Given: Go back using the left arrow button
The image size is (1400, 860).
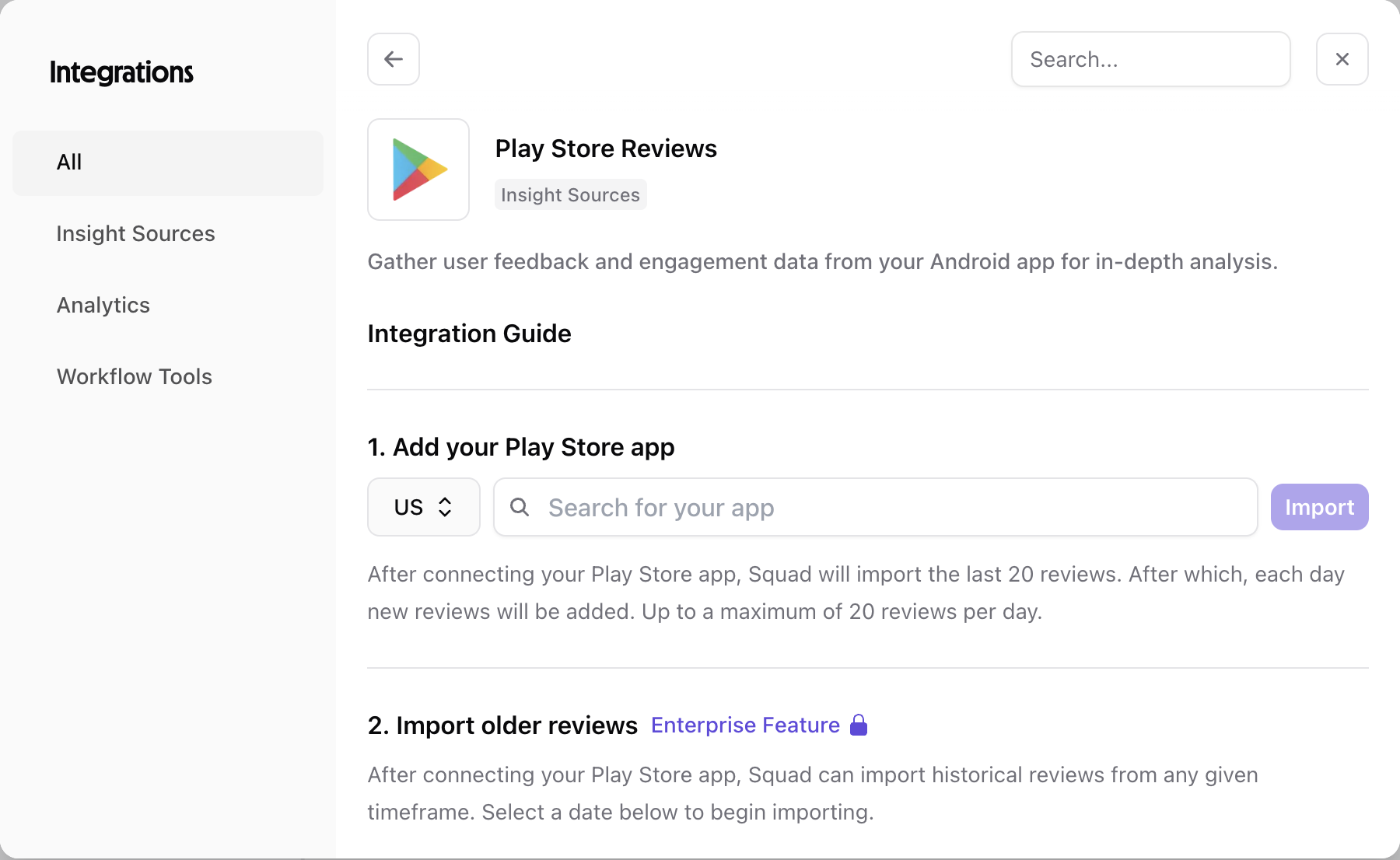Looking at the screenshot, I should click(394, 59).
